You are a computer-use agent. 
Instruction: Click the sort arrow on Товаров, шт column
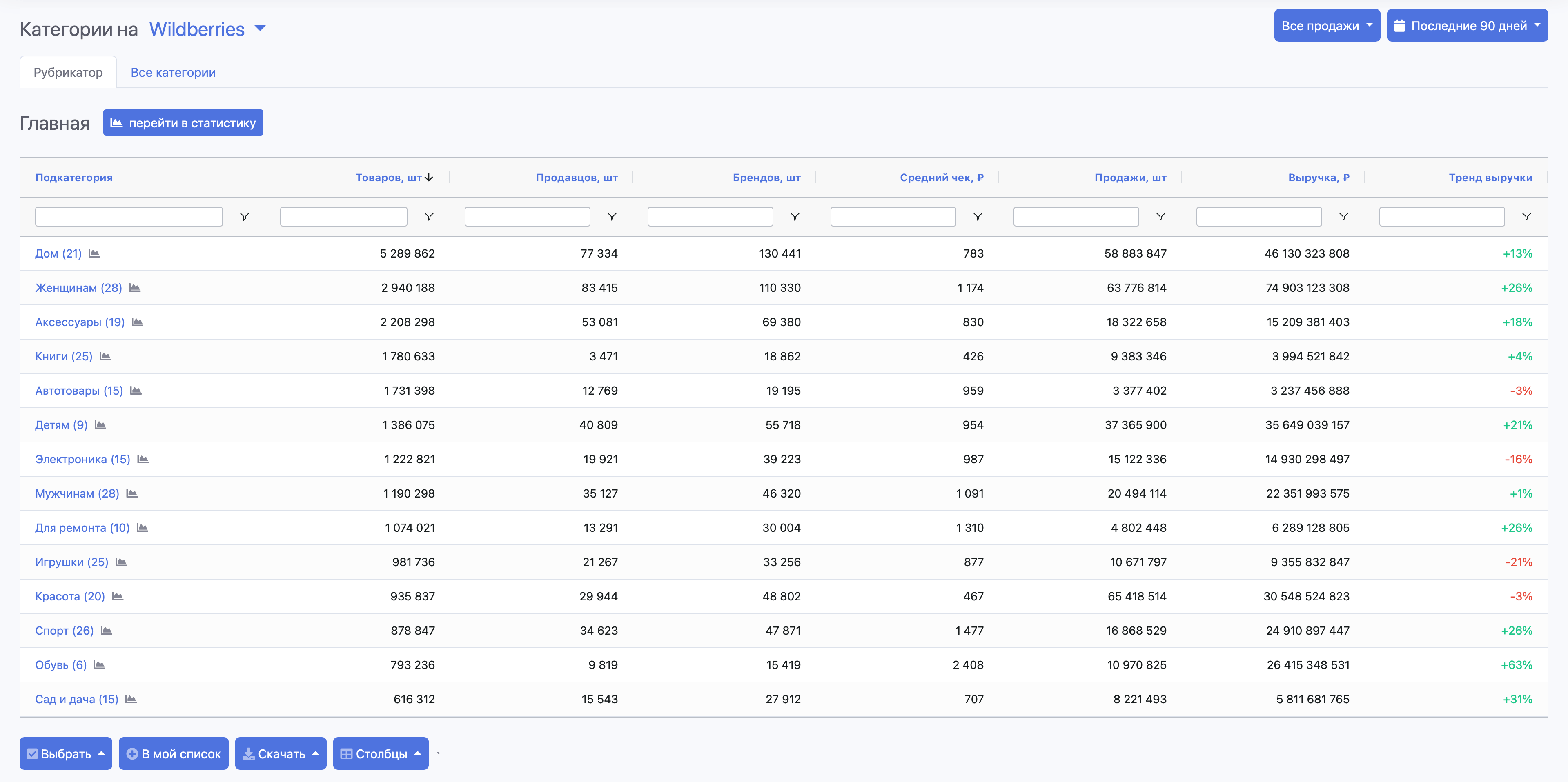(x=429, y=177)
